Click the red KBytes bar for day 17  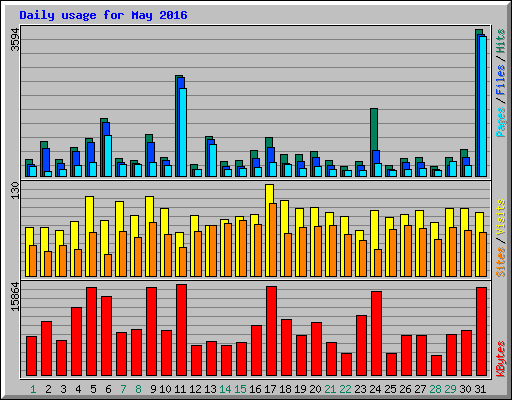[271, 331]
